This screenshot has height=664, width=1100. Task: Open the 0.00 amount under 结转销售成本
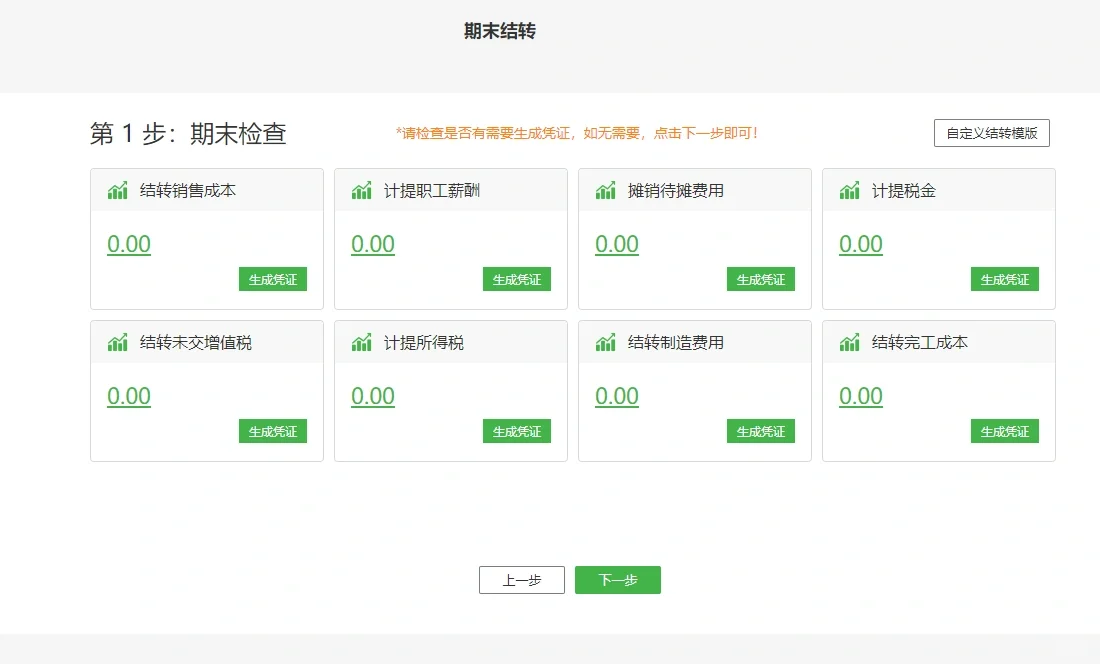[128, 243]
